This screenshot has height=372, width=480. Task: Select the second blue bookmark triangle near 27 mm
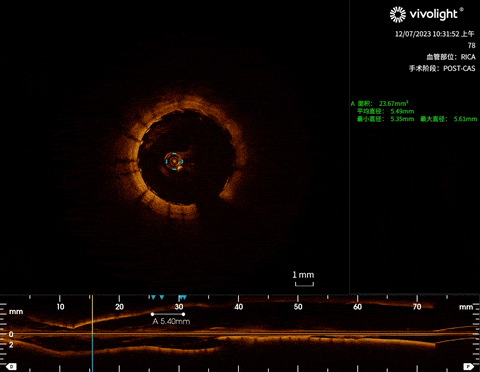coord(162,297)
